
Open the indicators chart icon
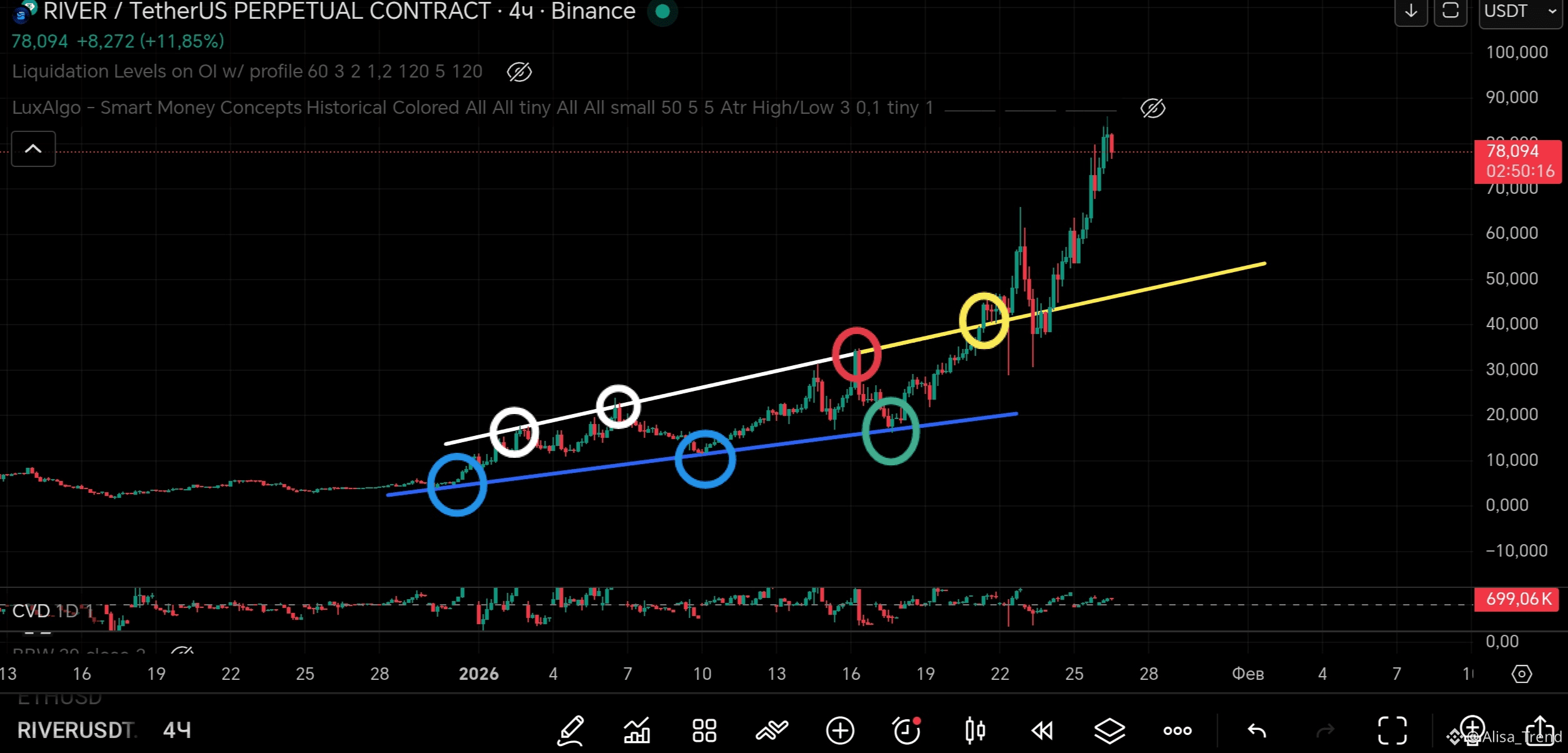point(637,730)
